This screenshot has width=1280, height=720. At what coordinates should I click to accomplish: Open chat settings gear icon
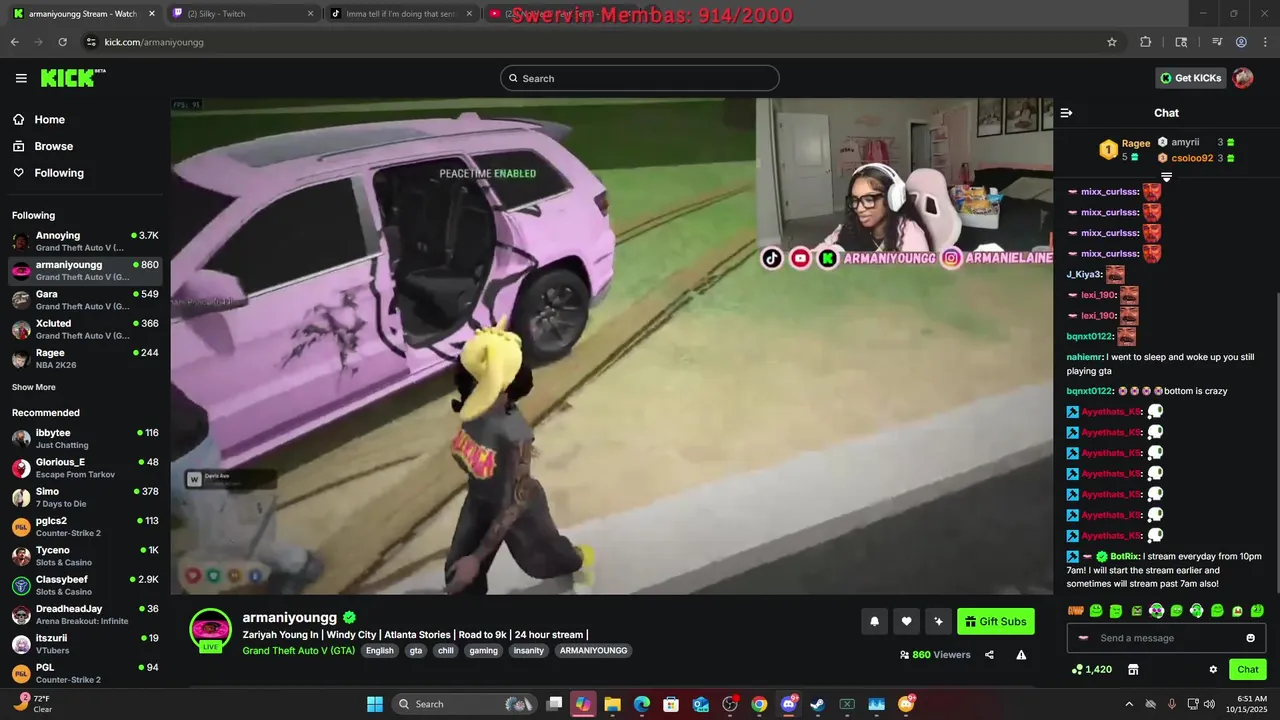click(1213, 669)
